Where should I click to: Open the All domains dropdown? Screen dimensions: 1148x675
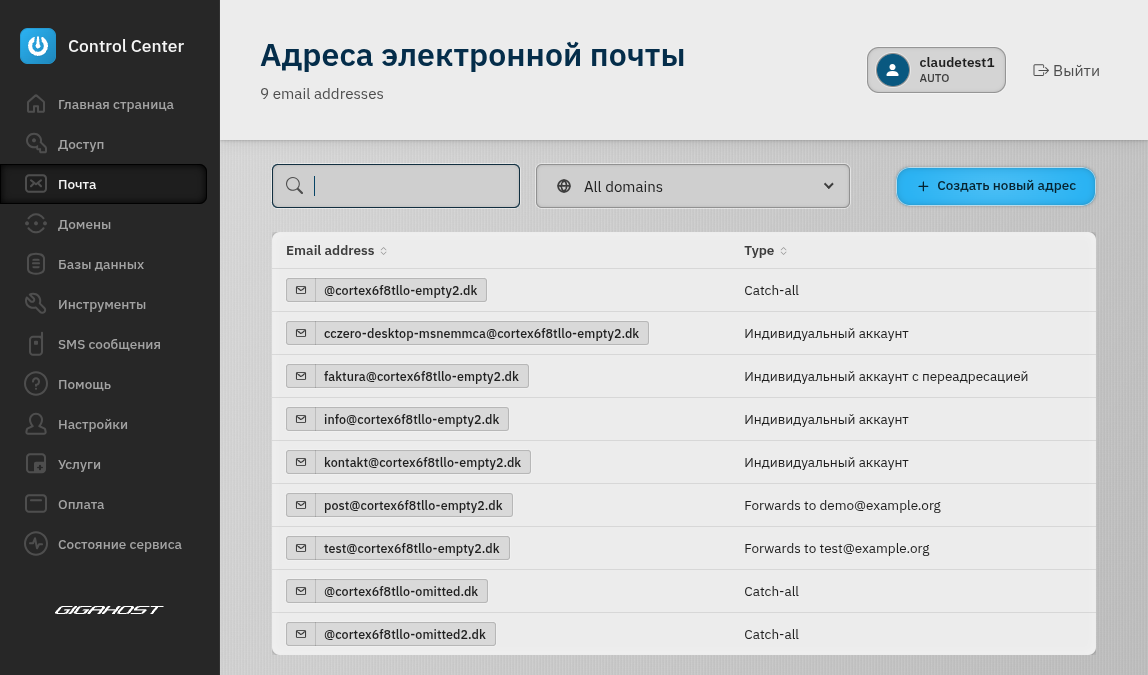click(x=693, y=186)
